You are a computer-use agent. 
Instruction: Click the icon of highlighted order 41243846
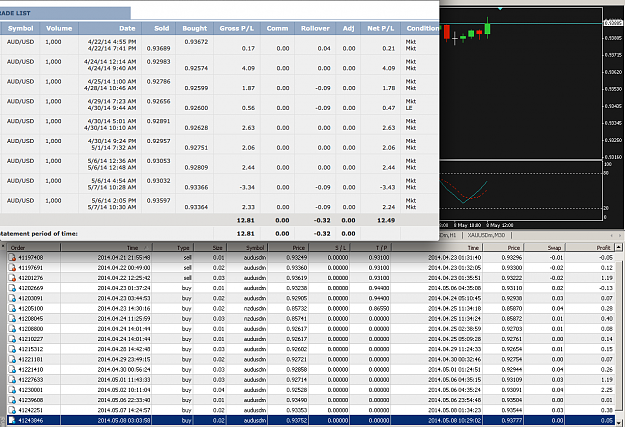tap(12, 420)
